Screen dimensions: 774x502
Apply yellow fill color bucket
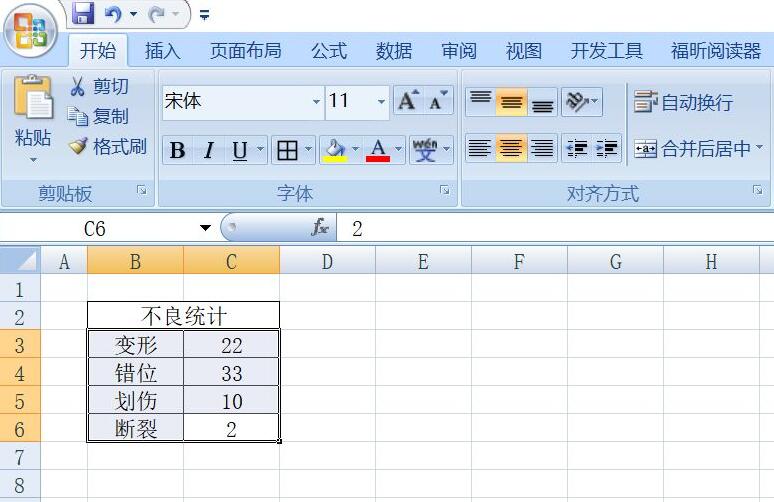335,150
